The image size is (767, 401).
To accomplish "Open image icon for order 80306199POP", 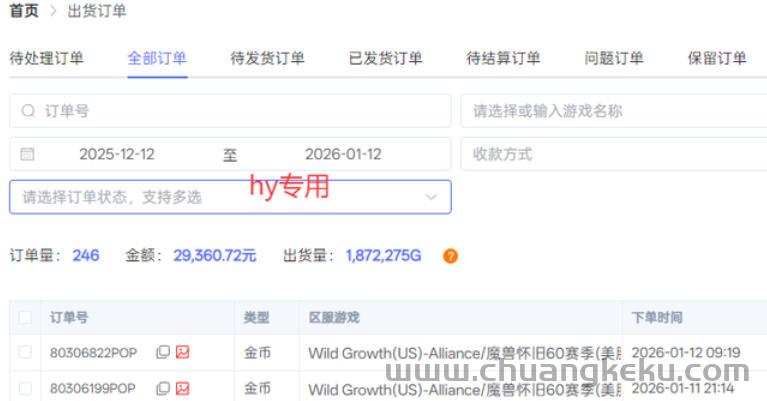I will tap(182, 388).
